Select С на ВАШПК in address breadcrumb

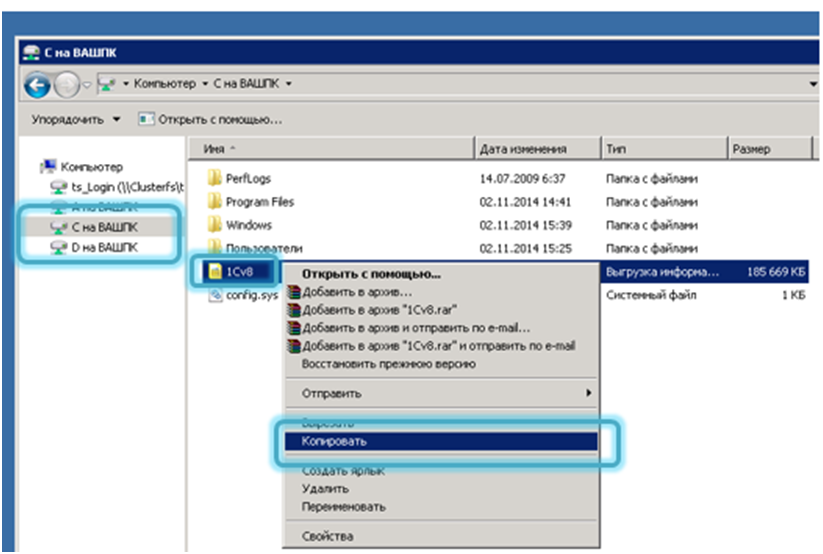click(246, 83)
